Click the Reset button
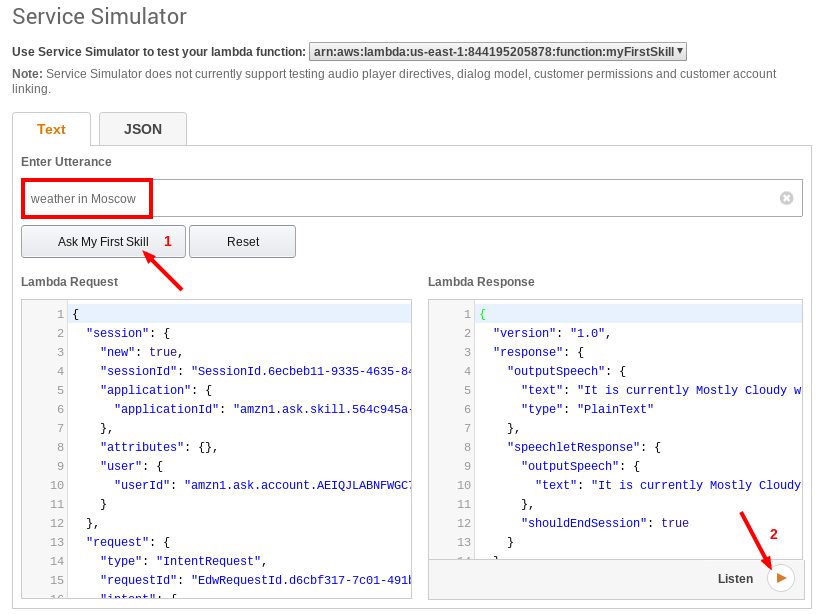 pos(242,241)
